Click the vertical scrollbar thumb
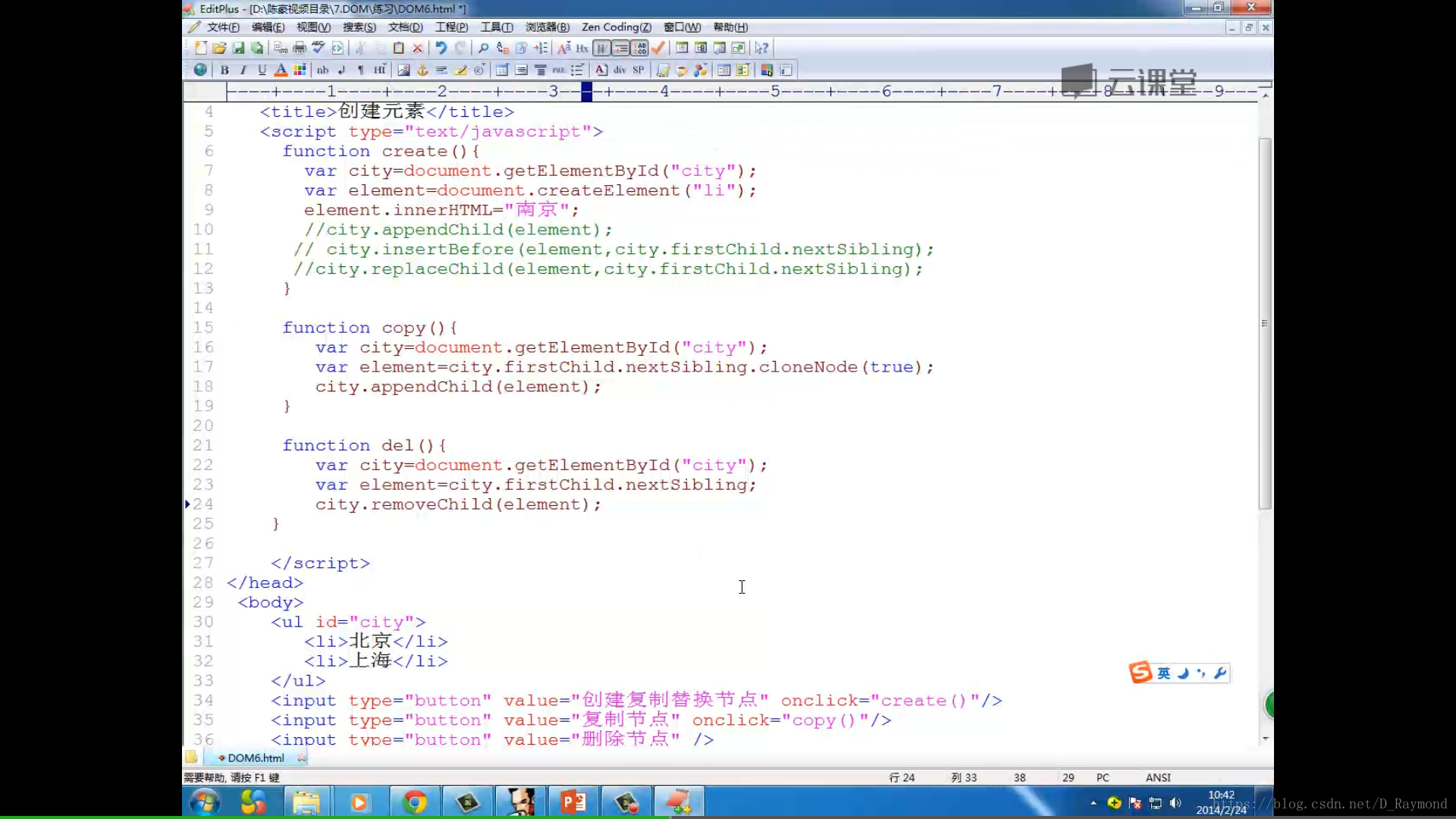Image resolution: width=1456 pixels, height=819 pixels. [x=1265, y=323]
